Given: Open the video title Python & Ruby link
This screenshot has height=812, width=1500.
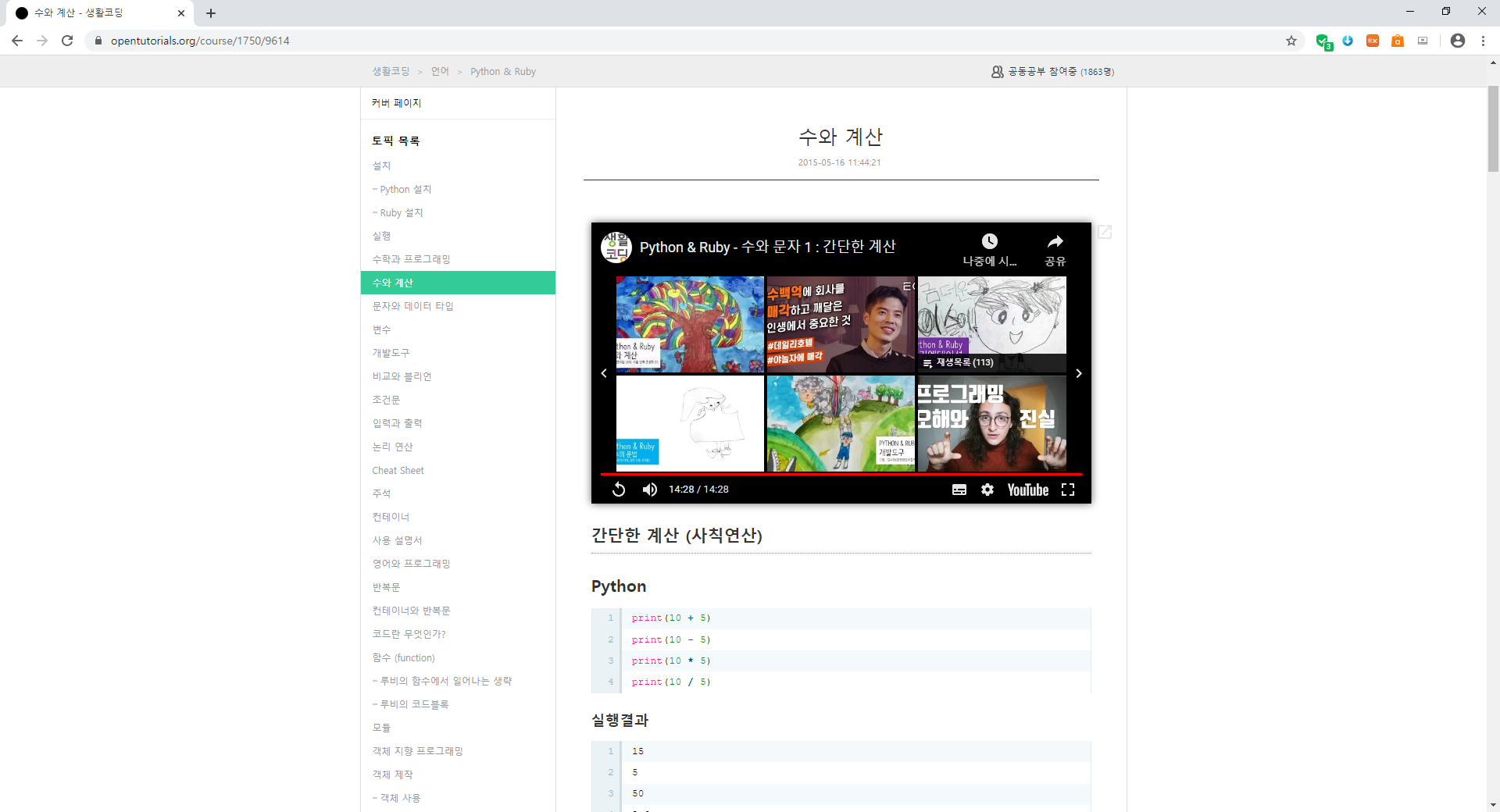Looking at the screenshot, I should click(x=767, y=247).
